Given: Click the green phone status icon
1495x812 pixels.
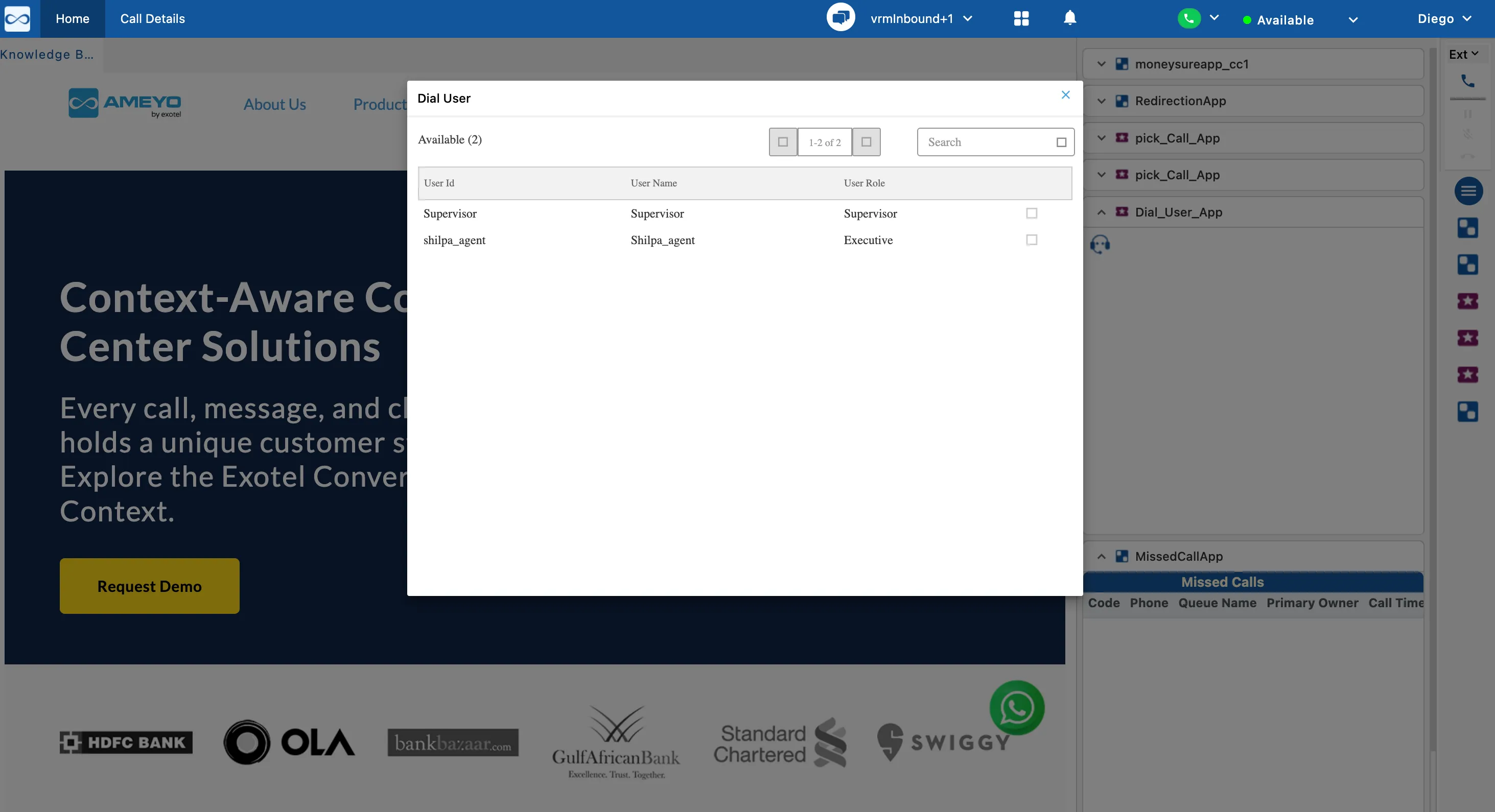Looking at the screenshot, I should (x=1188, y=18).
